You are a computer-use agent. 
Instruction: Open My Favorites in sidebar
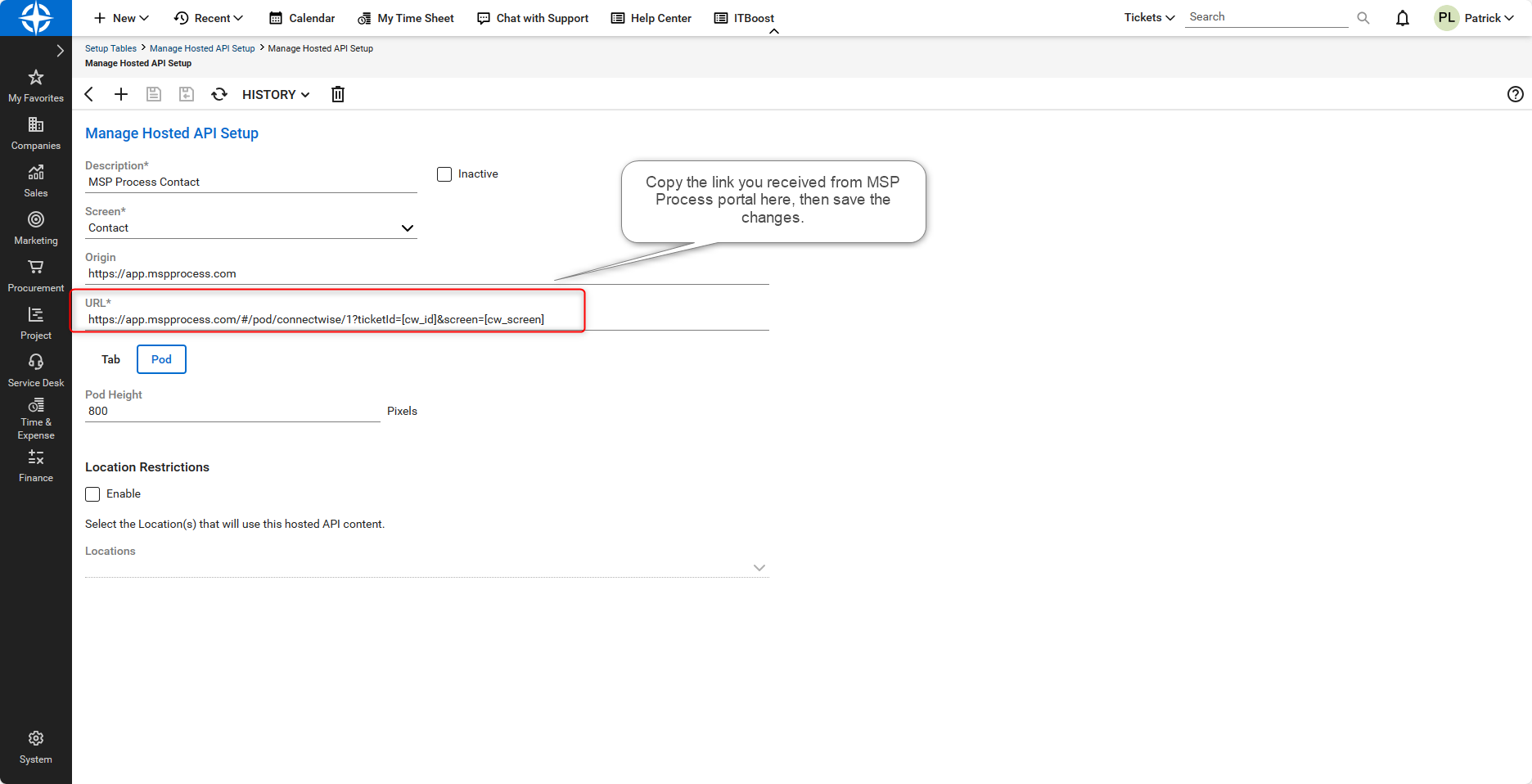point(36,87)
